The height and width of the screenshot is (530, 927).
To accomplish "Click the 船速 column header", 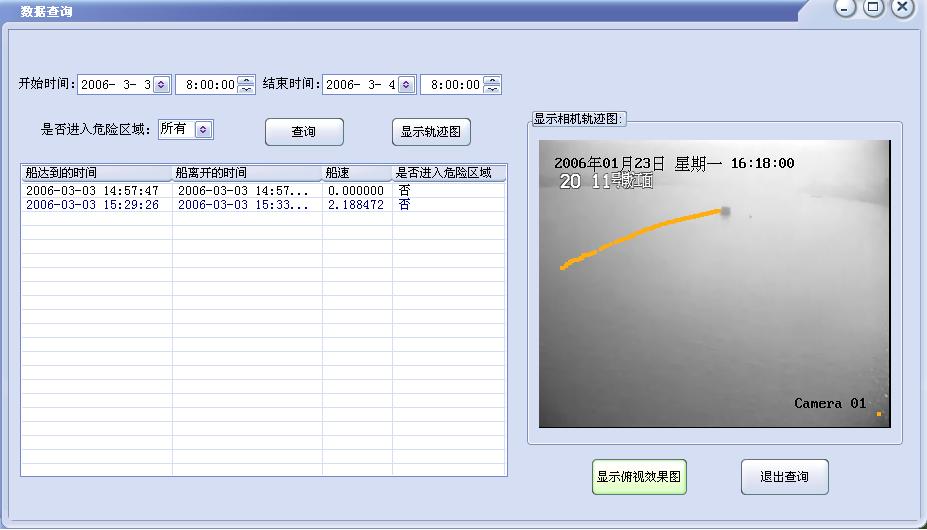I will click(x=356, y=173).
